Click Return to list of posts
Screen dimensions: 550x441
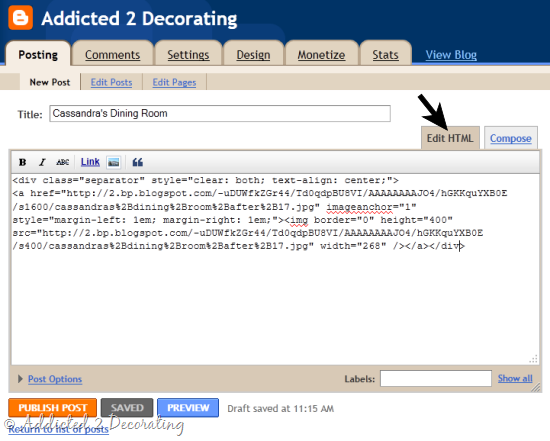[59, 429]
